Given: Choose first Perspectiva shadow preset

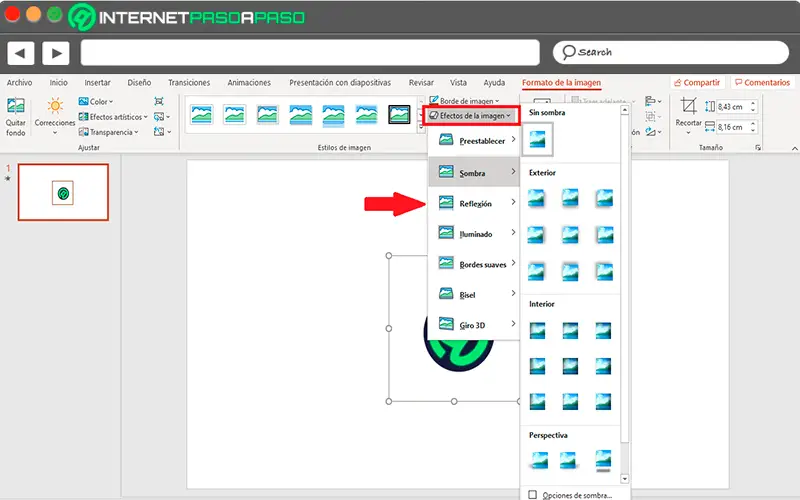Looking at the screenshot, I should pos(539,460).
